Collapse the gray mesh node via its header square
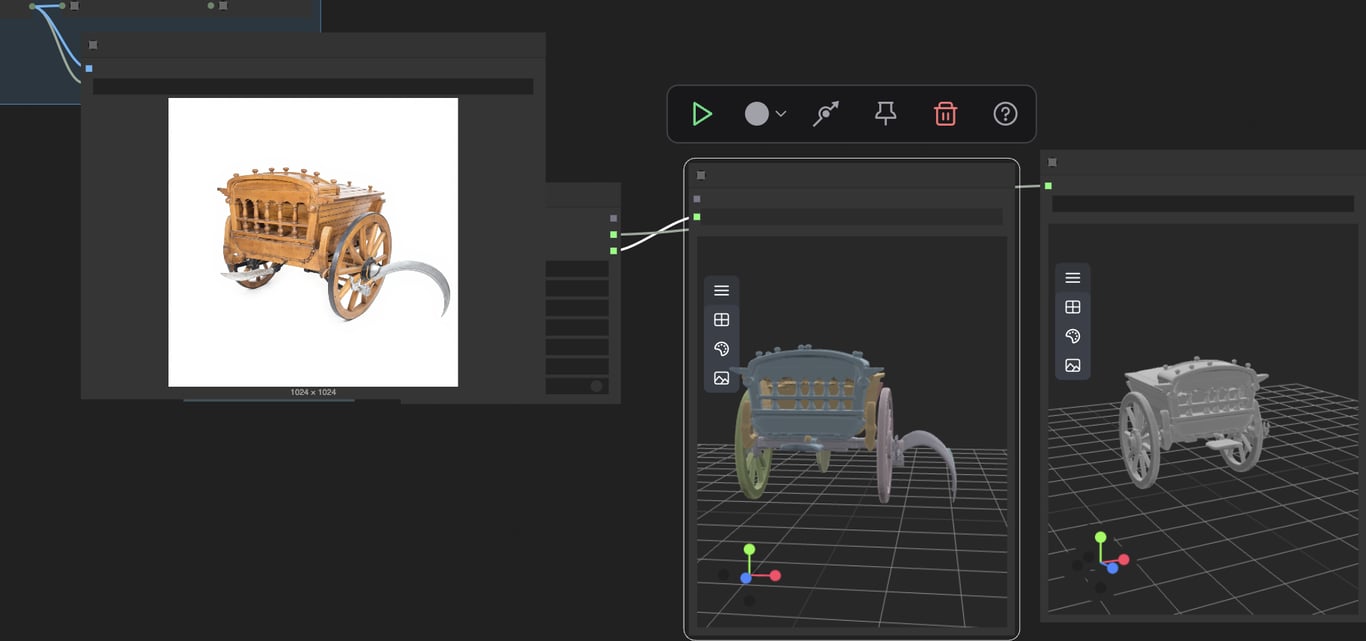The height and width of the screenshot is (641, 1366). click(x=1051, y=161)
